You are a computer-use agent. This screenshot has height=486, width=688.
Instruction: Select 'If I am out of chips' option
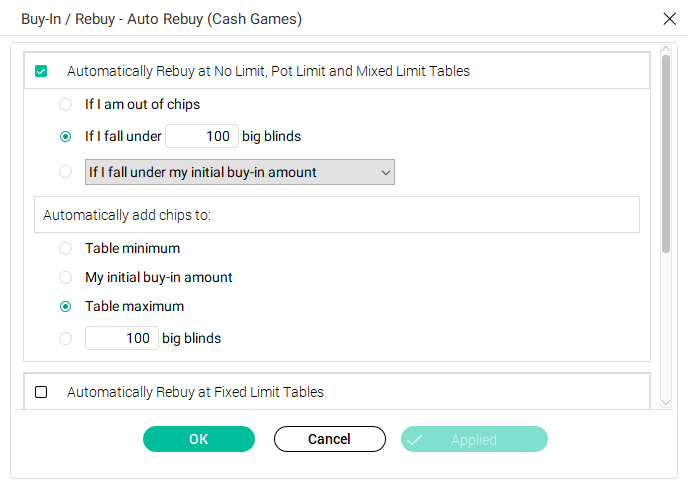click(x=66, y=104)
